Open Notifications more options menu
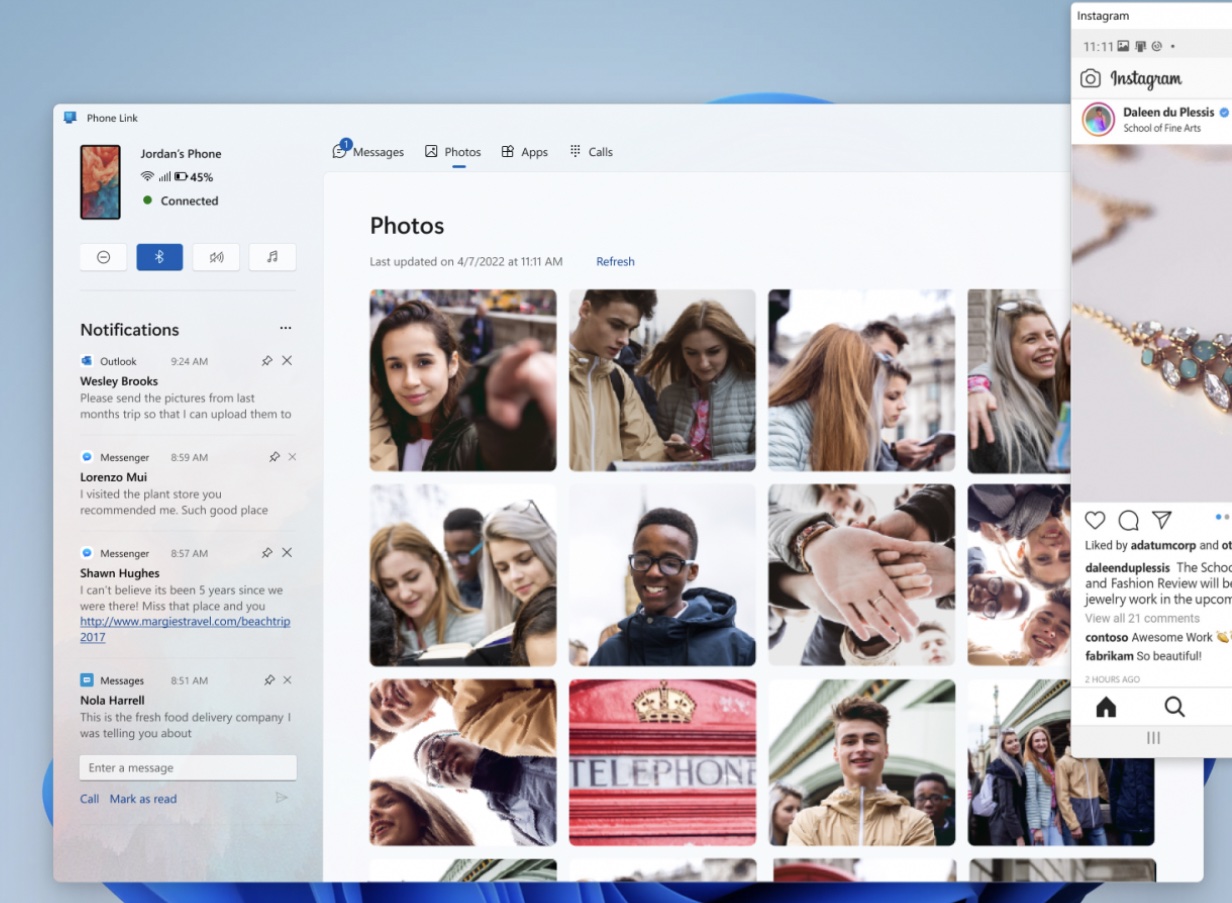The image size is (1232, 903). click(x=286, y=328)
